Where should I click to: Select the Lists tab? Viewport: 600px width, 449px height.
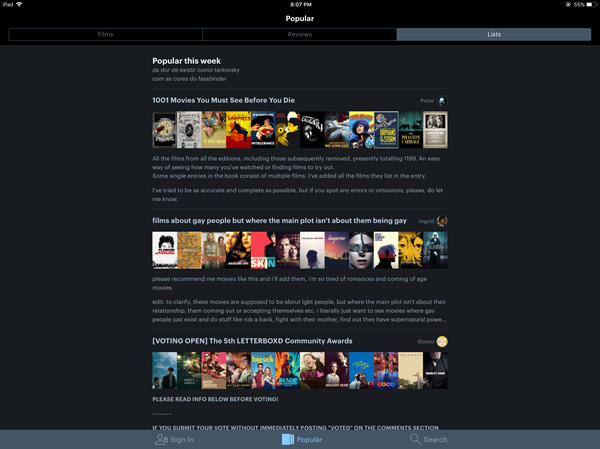(x=494, y=34)
